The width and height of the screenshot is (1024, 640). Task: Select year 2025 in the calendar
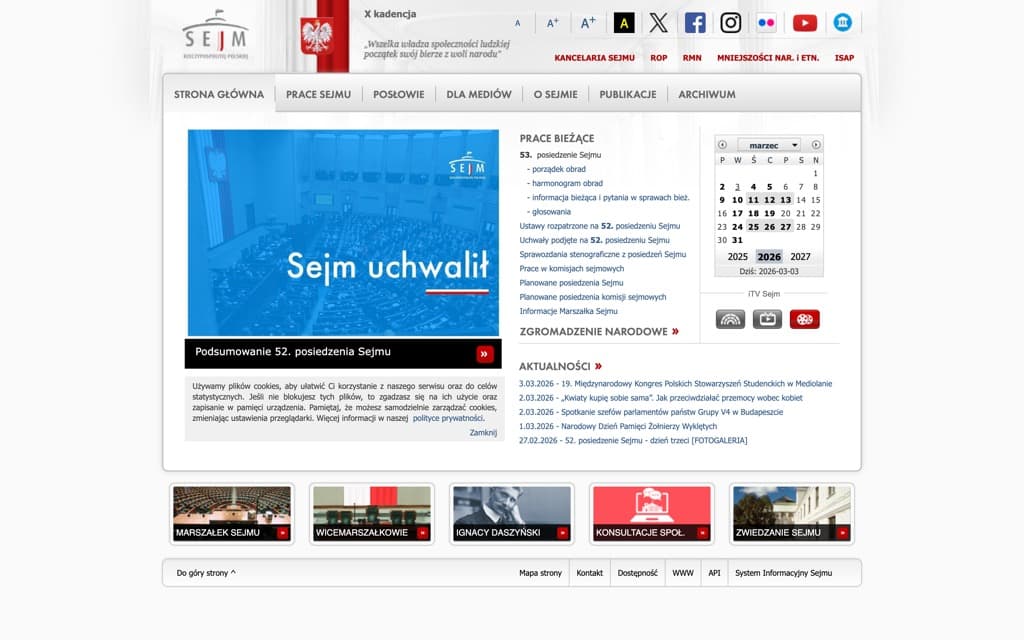tap(740, 257)
